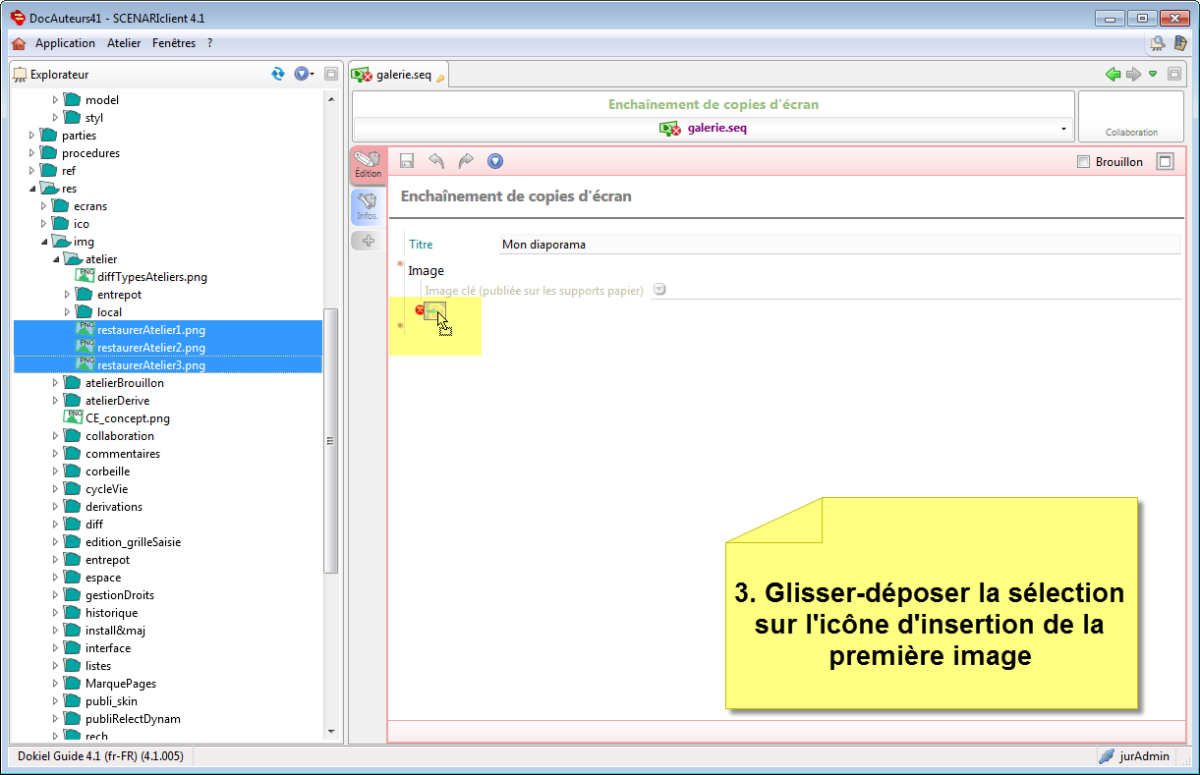Image resolution: width=1200 pixels, height=775 pixels.
Task: Collapse the atelier folder
Action: pos(56,259)
